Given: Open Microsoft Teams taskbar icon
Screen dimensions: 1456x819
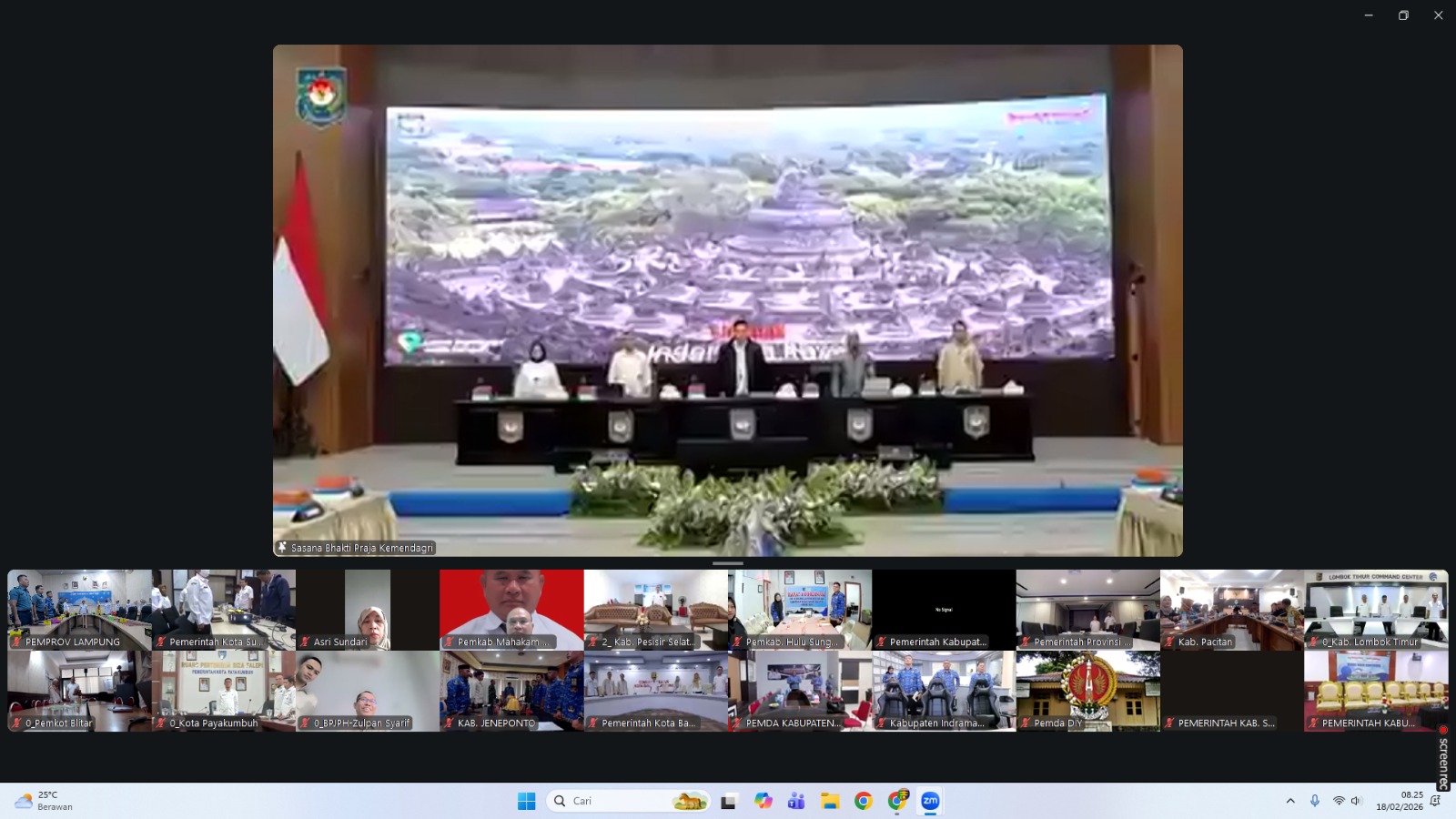Looking at the screenshot, I should pyautogui.click(x=796, y=801).
